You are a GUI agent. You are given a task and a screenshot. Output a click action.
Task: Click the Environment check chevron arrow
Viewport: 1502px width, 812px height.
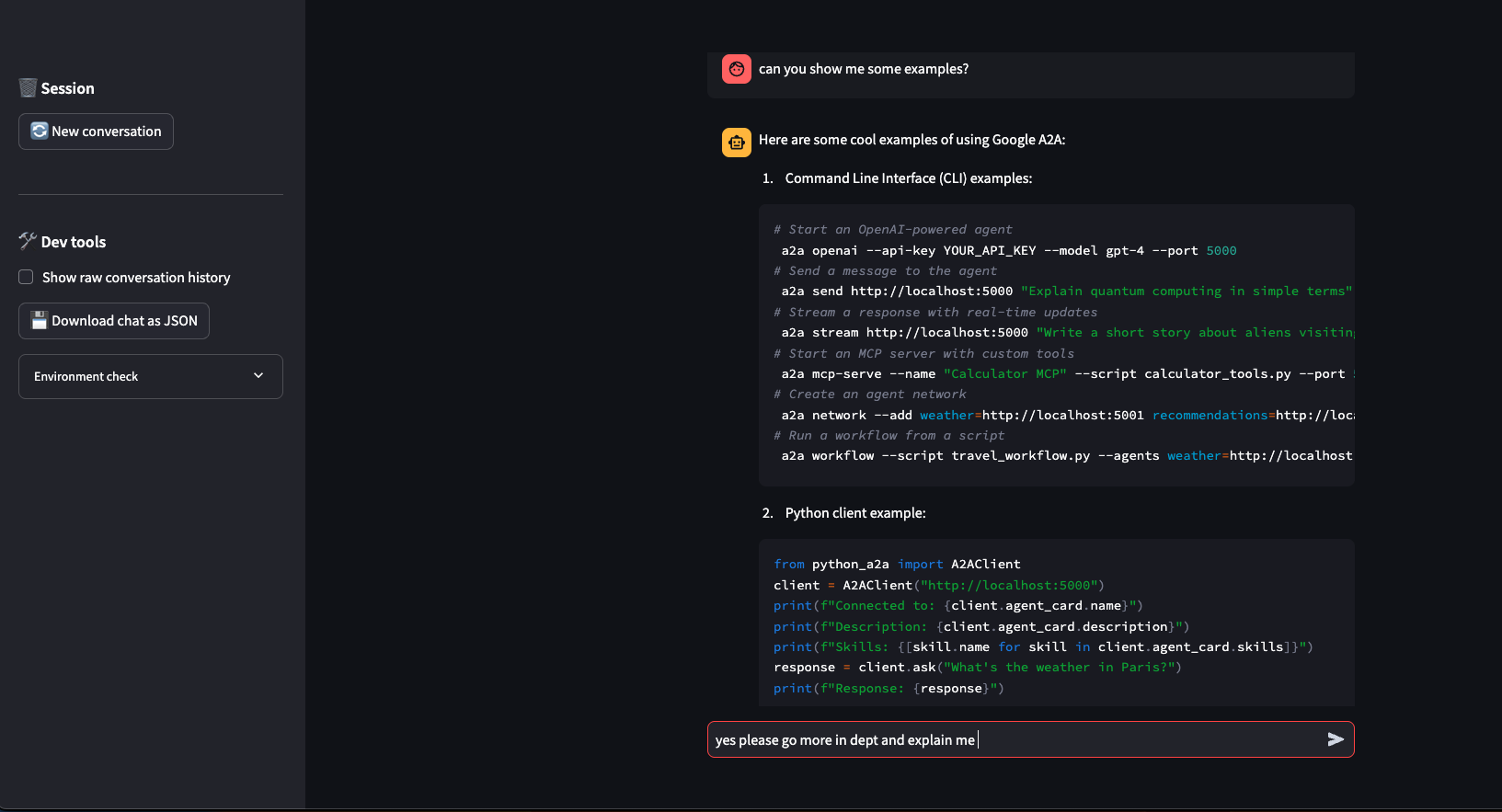tap(258, 375)
